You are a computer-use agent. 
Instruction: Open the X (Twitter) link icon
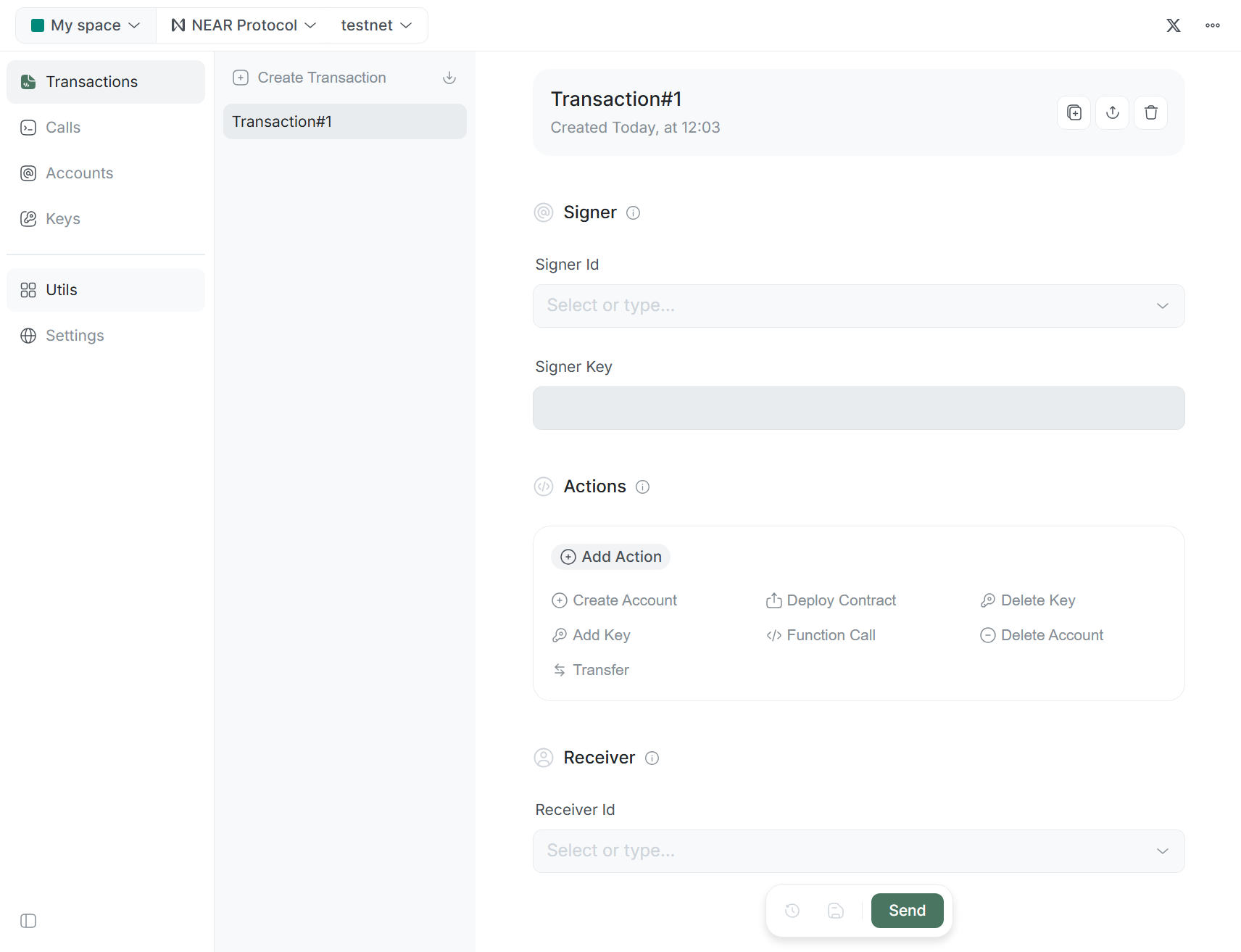(1173, 25)
